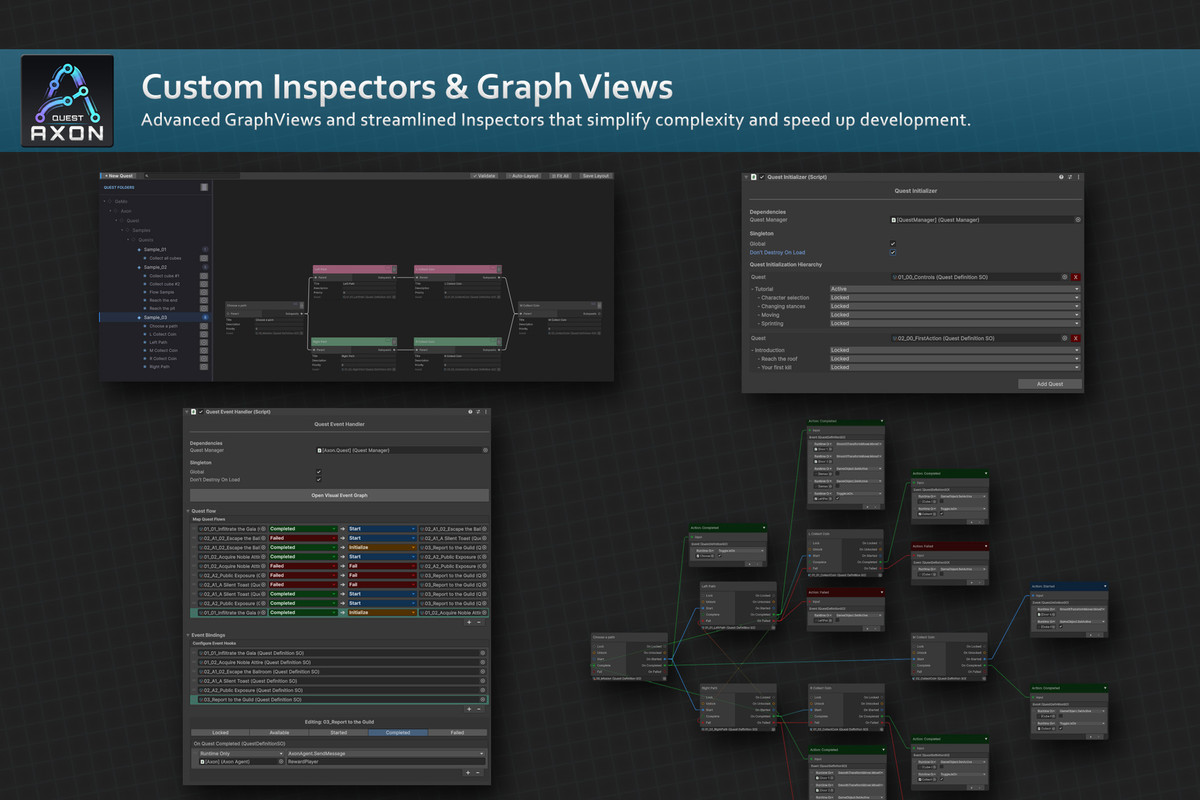Image resolution: width=1200 pixels, height=800 pixels.
Task: Open kebab menu of Quest Initializer component
Action: click(1079, 177)
